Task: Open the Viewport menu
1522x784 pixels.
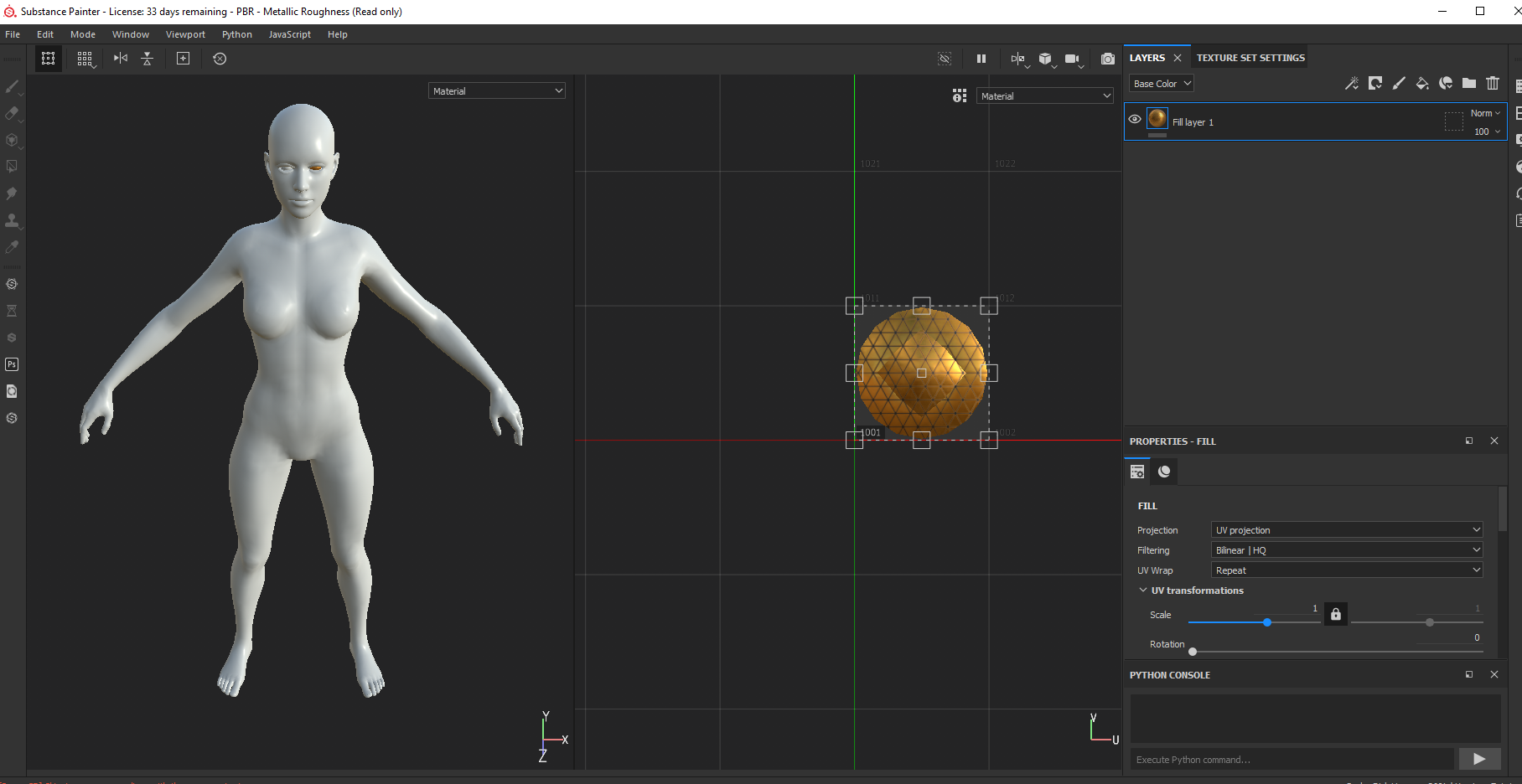Action: 185,34
